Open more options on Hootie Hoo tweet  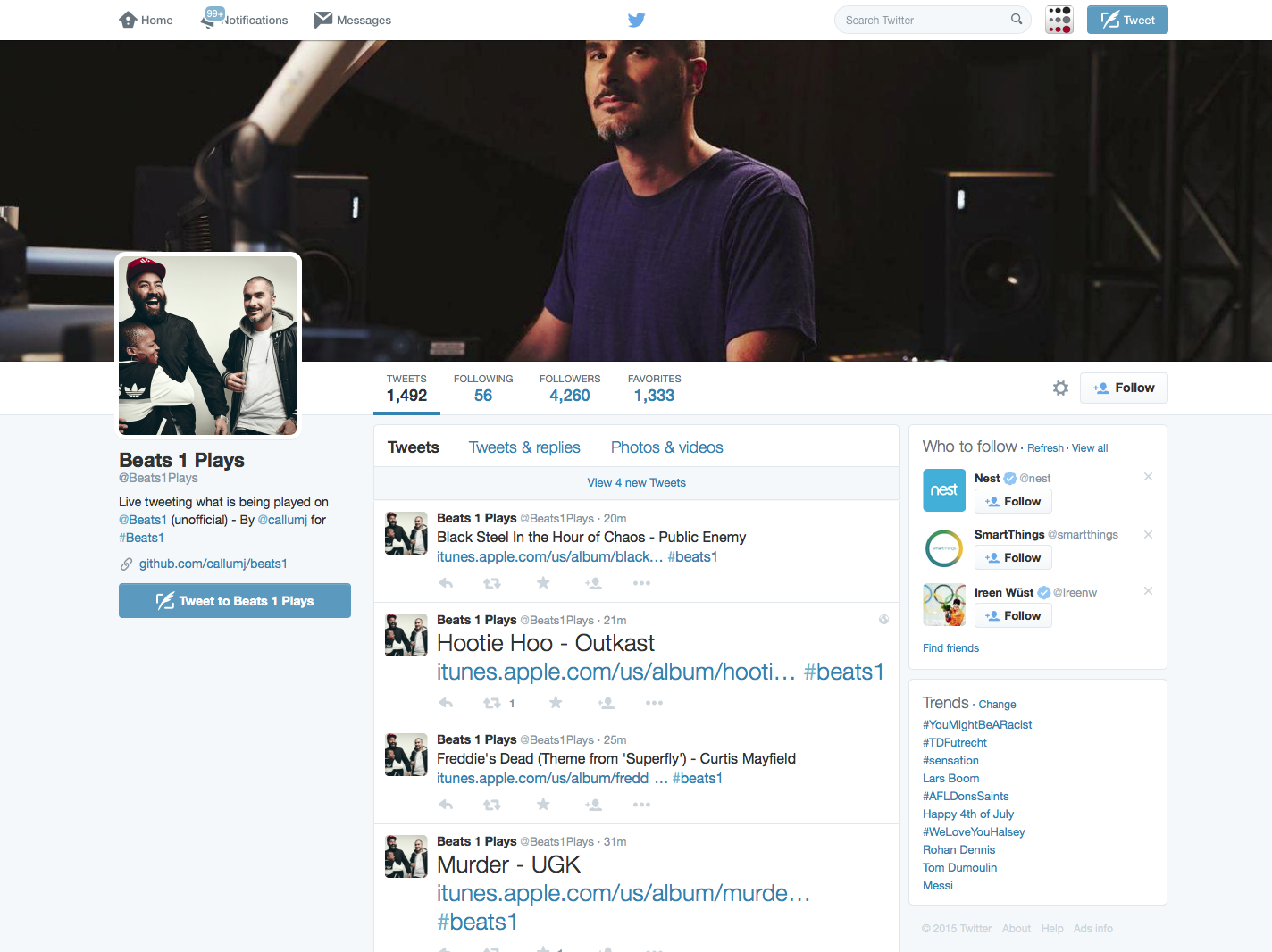[654, 703]
